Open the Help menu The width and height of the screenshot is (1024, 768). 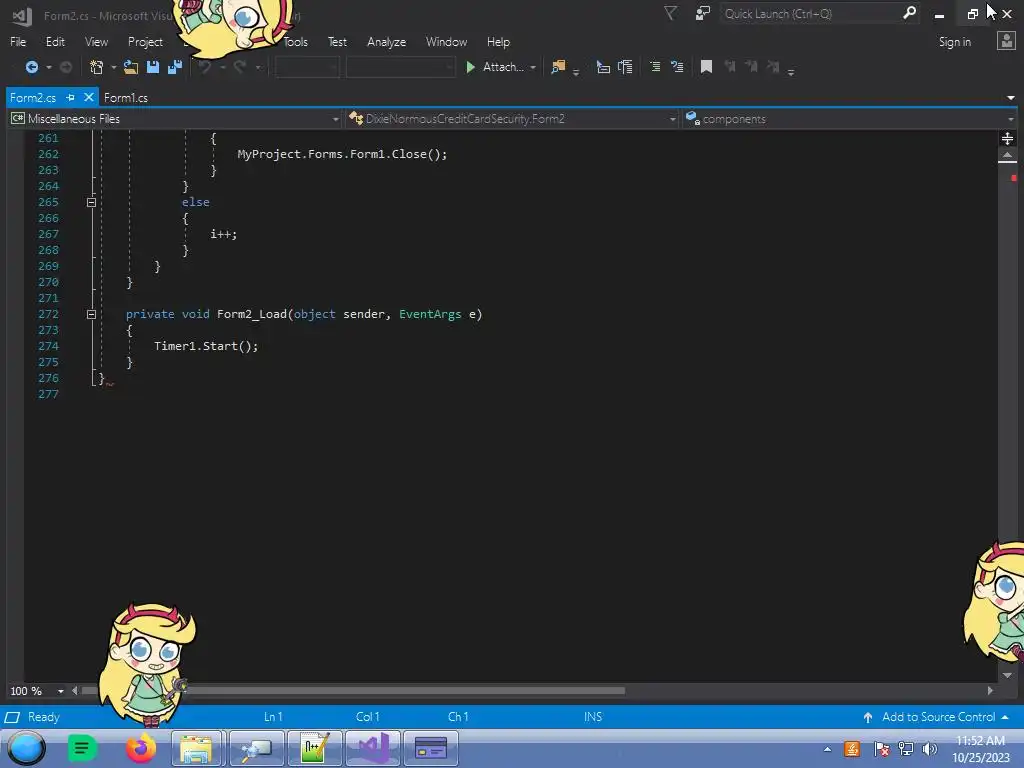click(498, 42)
